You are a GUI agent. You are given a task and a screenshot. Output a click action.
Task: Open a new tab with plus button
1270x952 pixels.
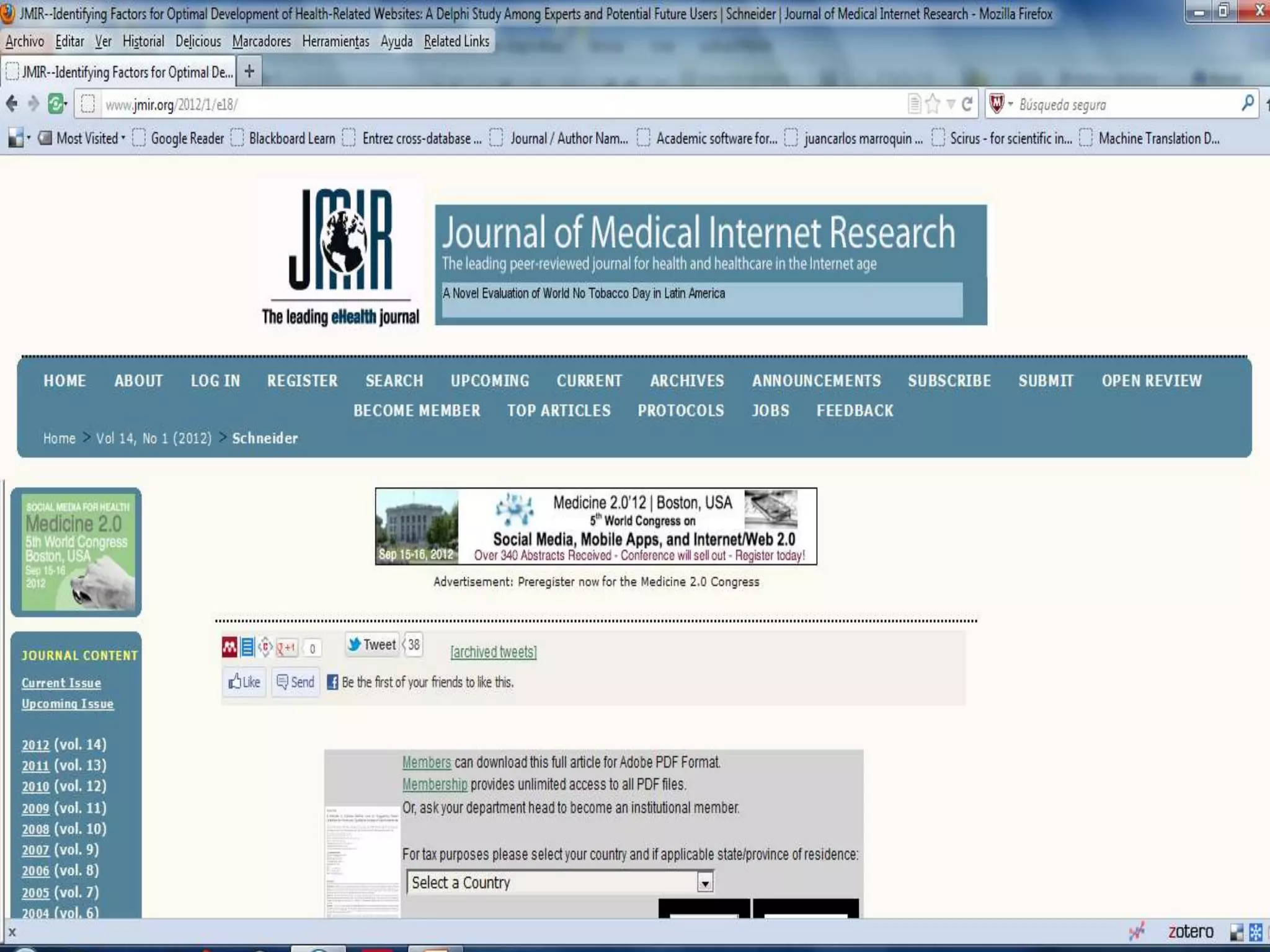tap(249, 71)
